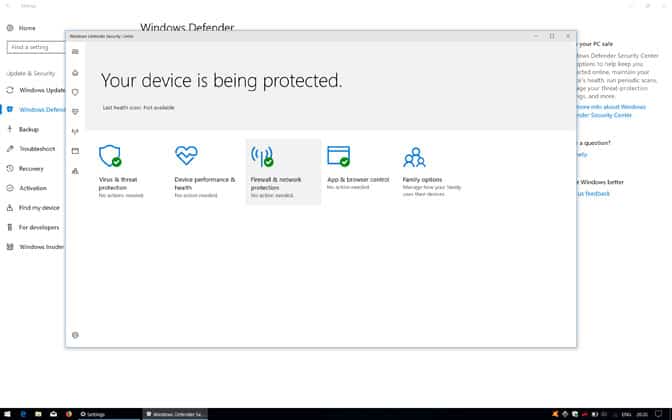Click the Get help link in Settings
672x420 pixels.
pos(582,154)
